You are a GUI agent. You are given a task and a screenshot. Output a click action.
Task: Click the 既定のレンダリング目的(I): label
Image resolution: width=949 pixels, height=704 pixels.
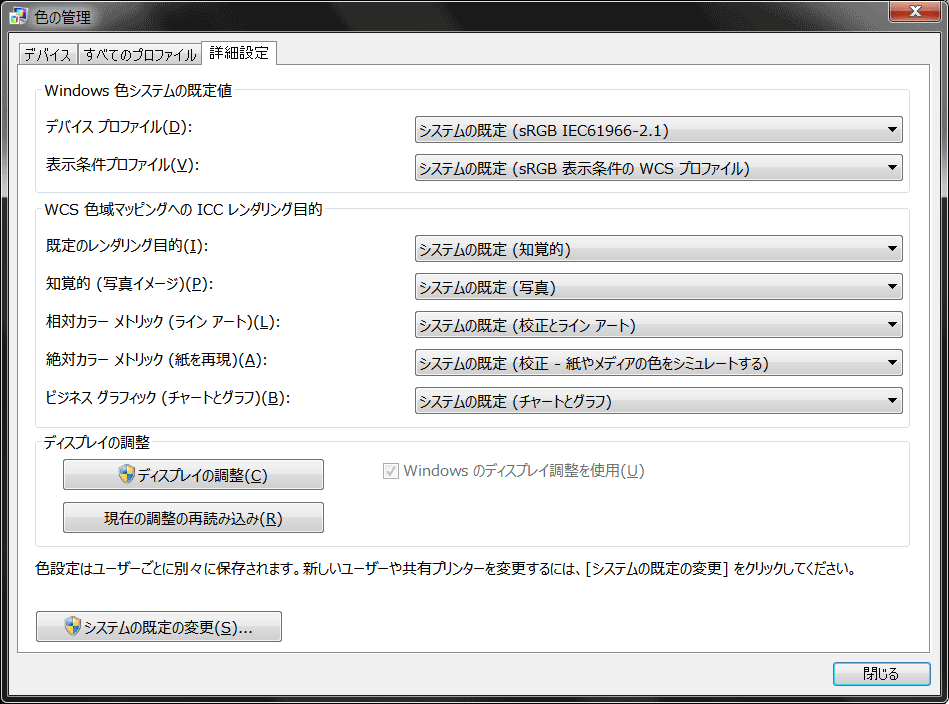click(127, 246)
